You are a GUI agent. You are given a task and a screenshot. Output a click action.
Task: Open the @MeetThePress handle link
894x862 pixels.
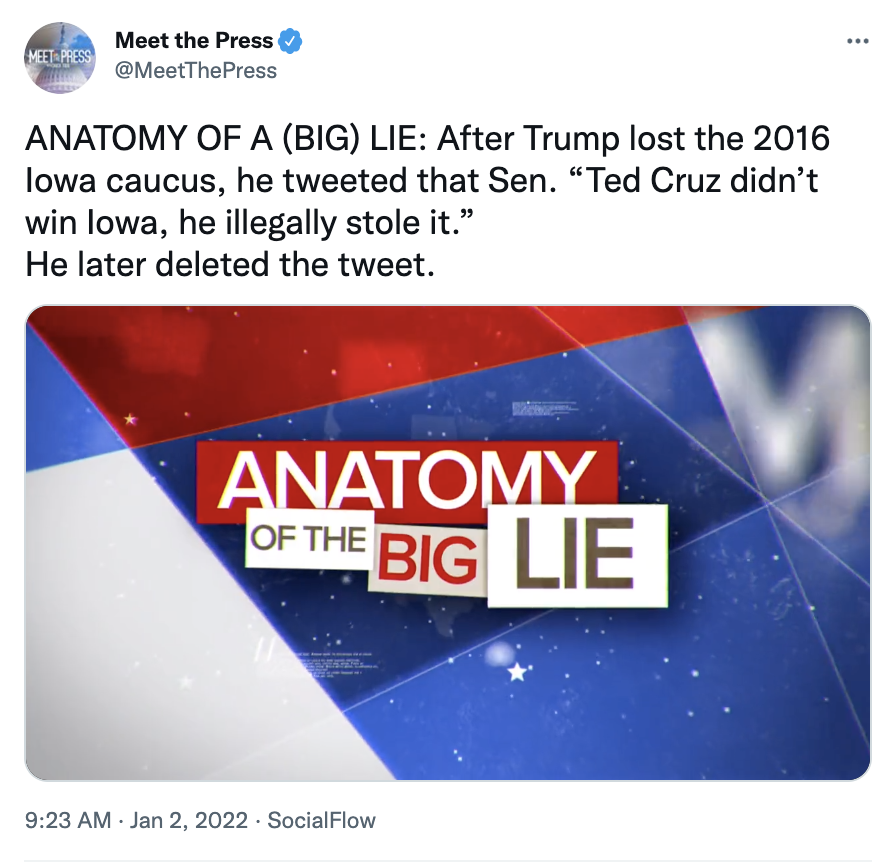pyautogui.click(x=196, y=70)
